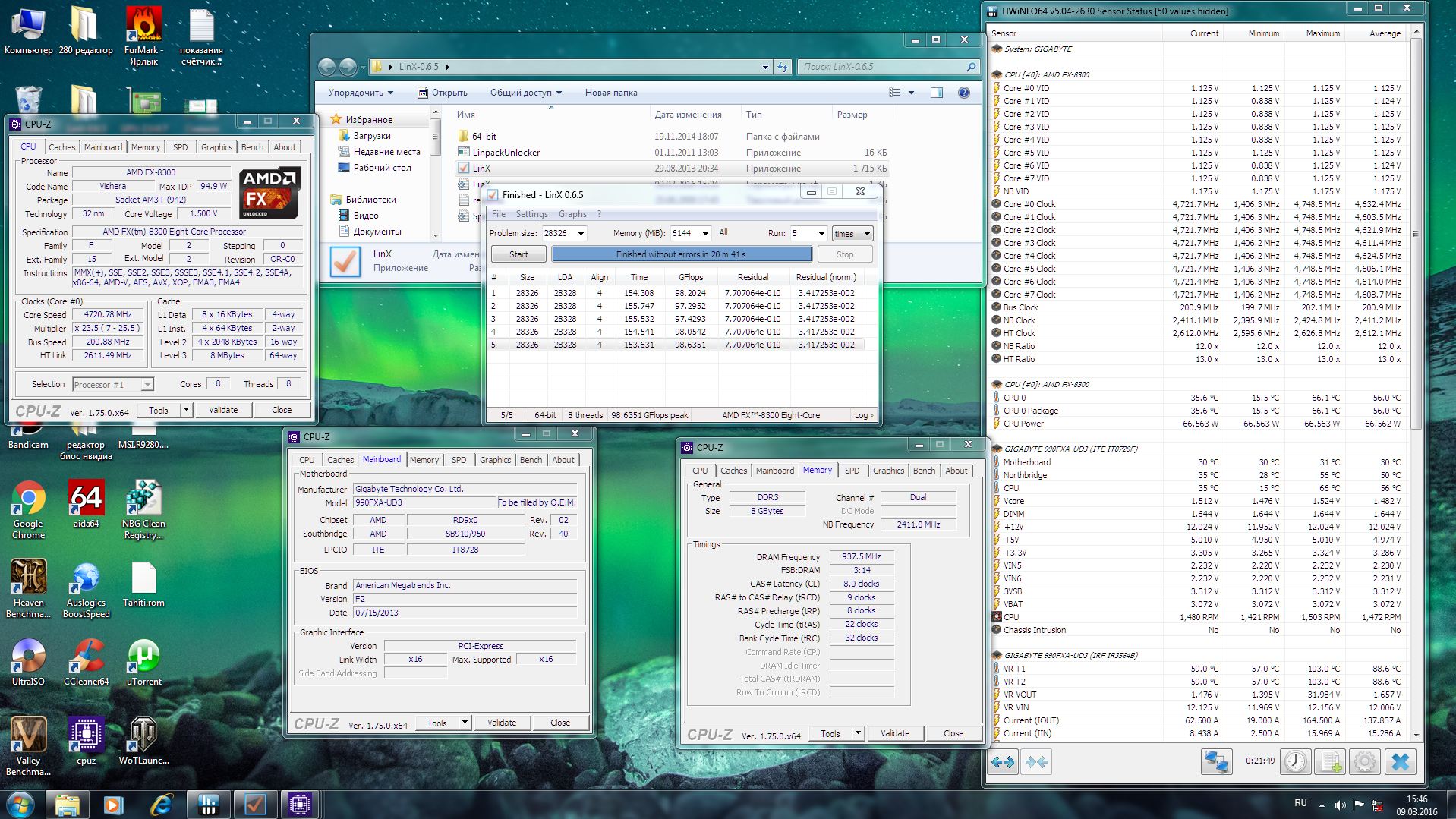The height and width of the screenshot is (819, 1456).
Task: Click HWiNFO clock reset-timer icon
Action: (1296, 761)
